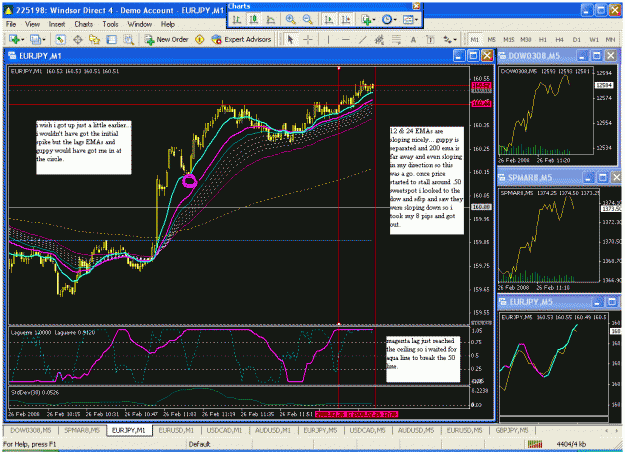
Task: Open the Strategy Tester icon
Action: [128, 39]
